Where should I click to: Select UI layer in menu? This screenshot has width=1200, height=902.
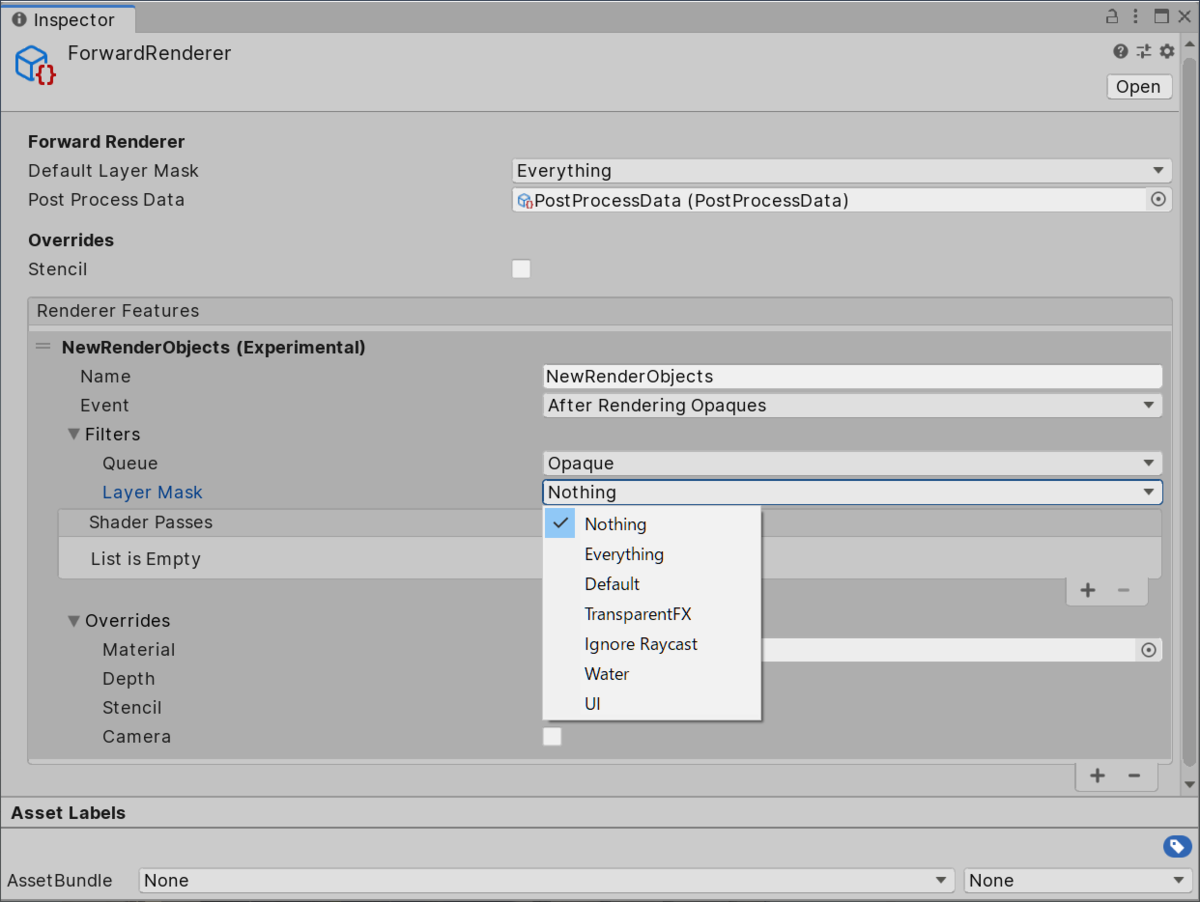[x=652, y=704]
